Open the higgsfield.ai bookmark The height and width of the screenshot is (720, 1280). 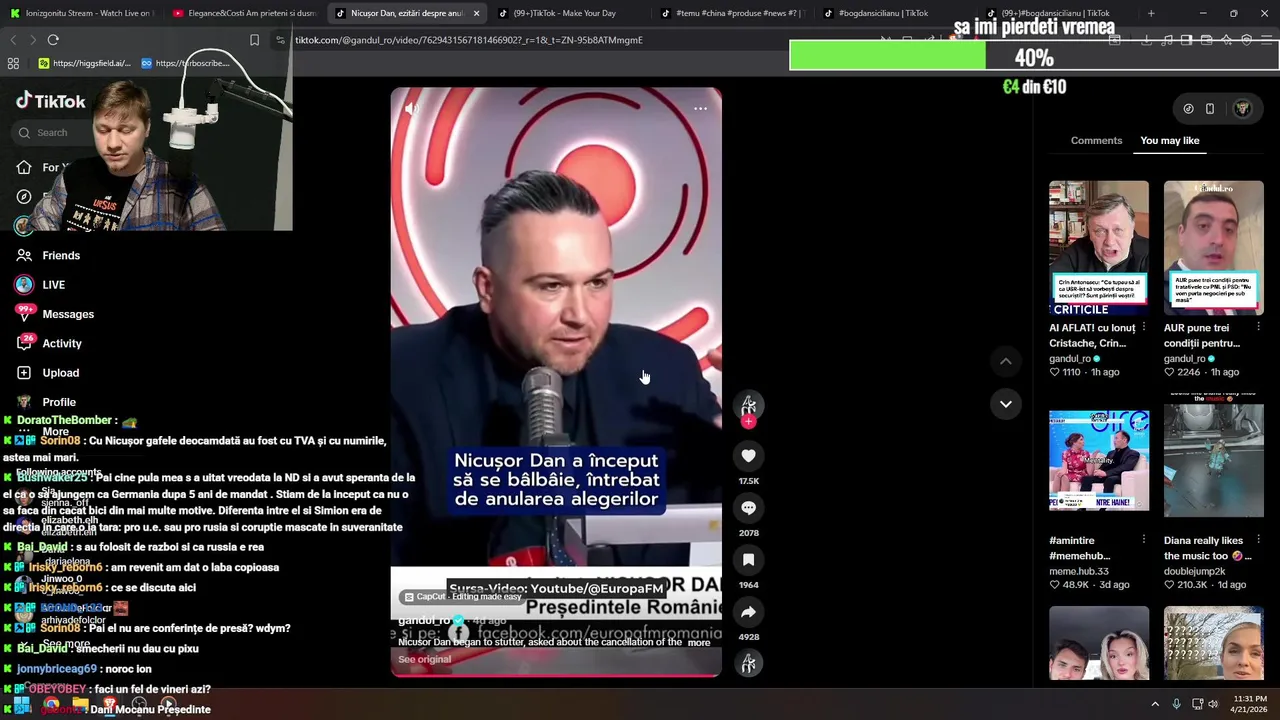84,63
